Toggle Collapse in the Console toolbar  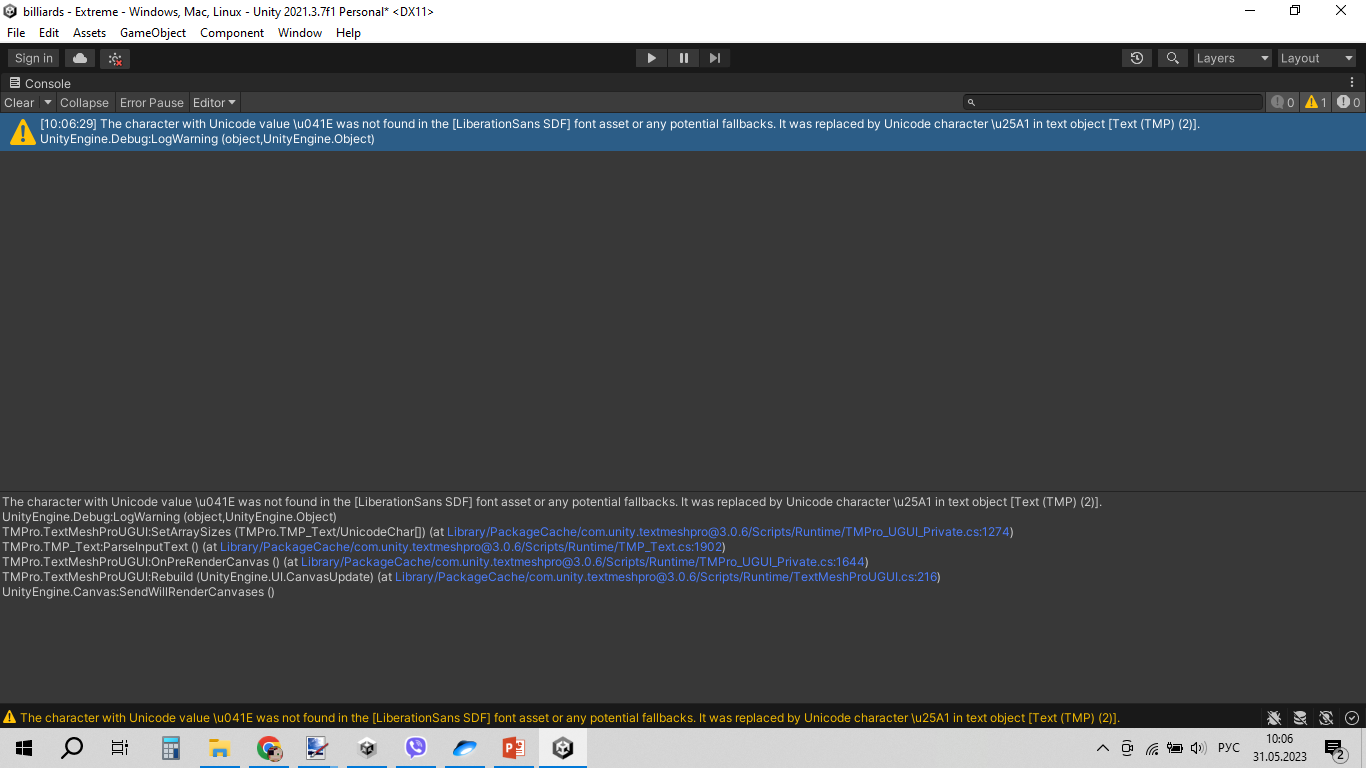point(84,102)
